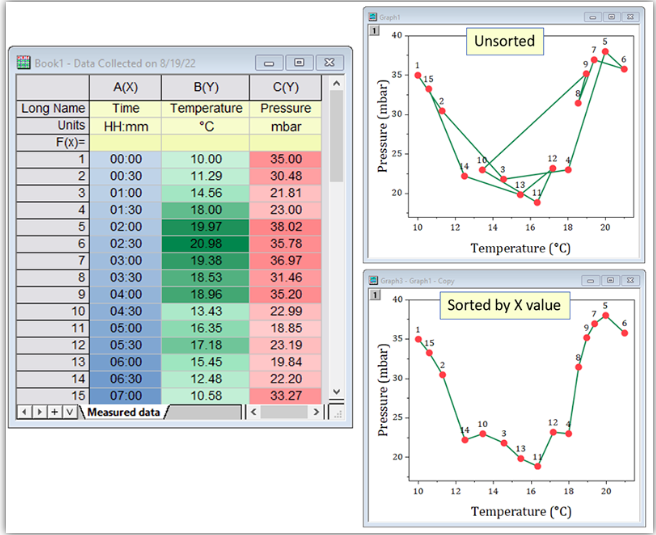Maximize the Graph1 window
656x535 pixels.
[x=611, y=17]
